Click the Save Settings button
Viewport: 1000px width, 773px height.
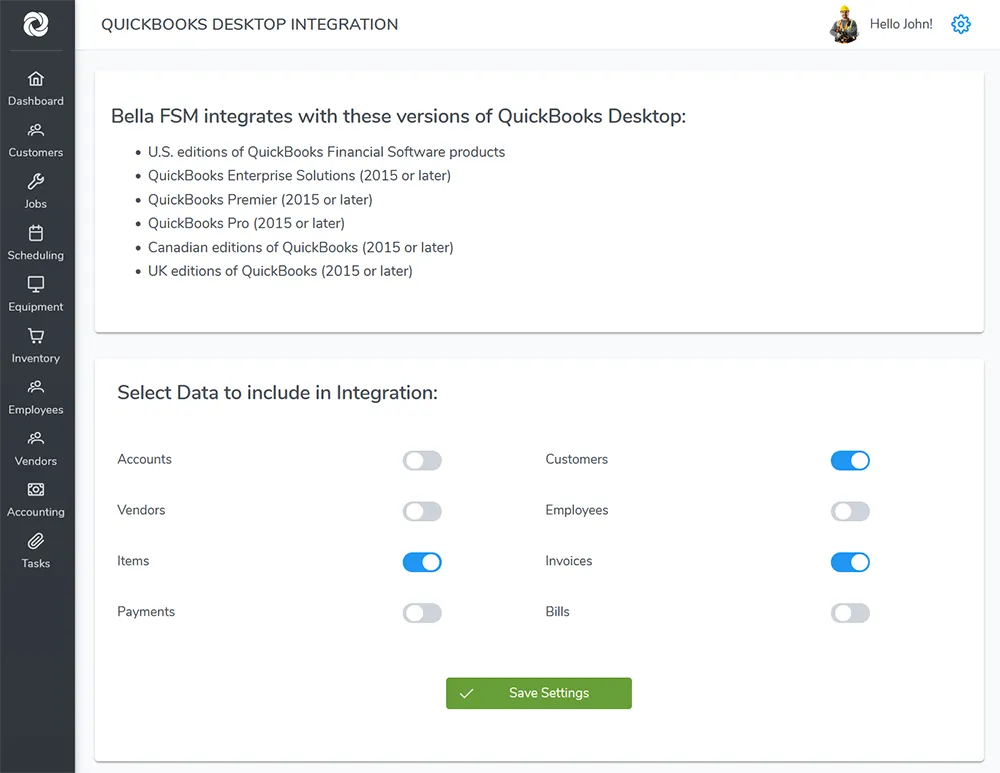click(539, 693)
